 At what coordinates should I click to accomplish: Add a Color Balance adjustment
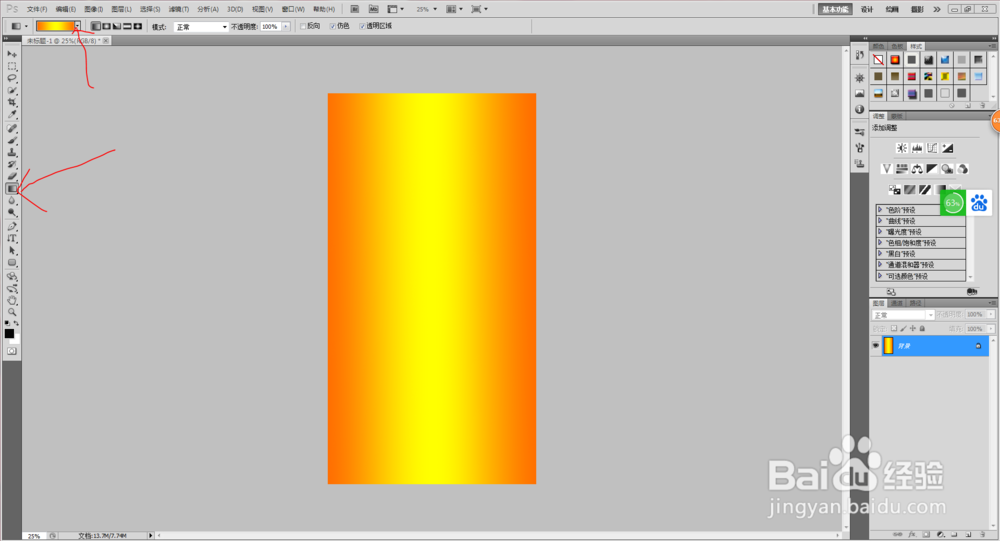coord(917,169)
